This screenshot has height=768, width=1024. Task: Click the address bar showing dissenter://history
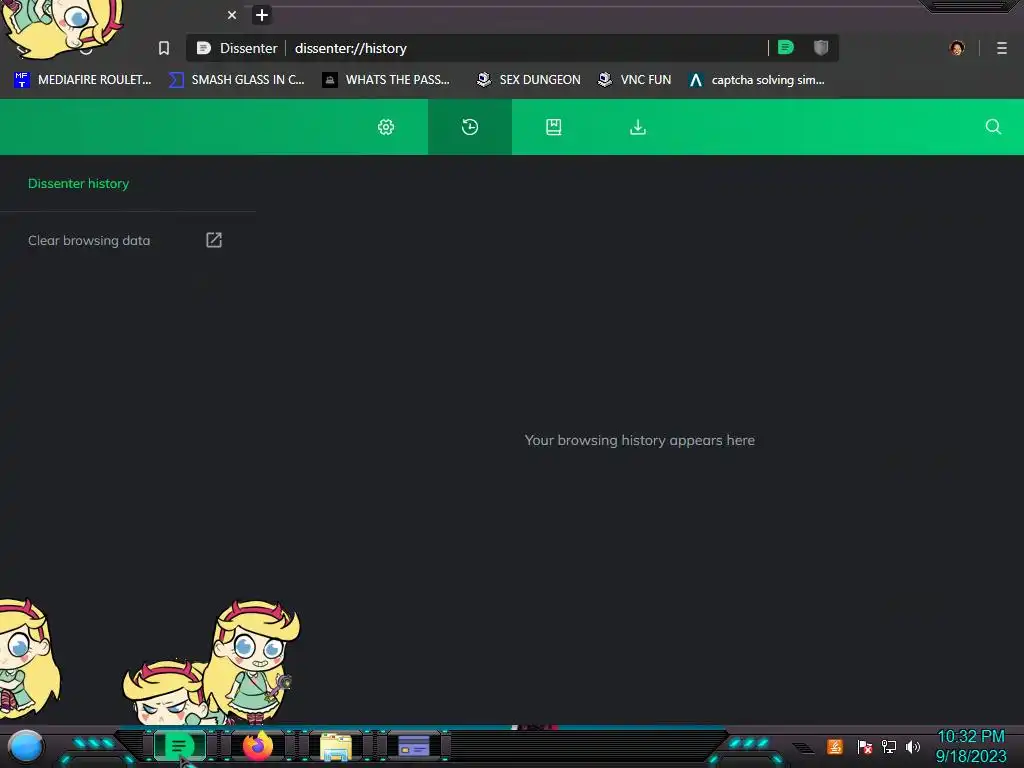coord(512,48)
